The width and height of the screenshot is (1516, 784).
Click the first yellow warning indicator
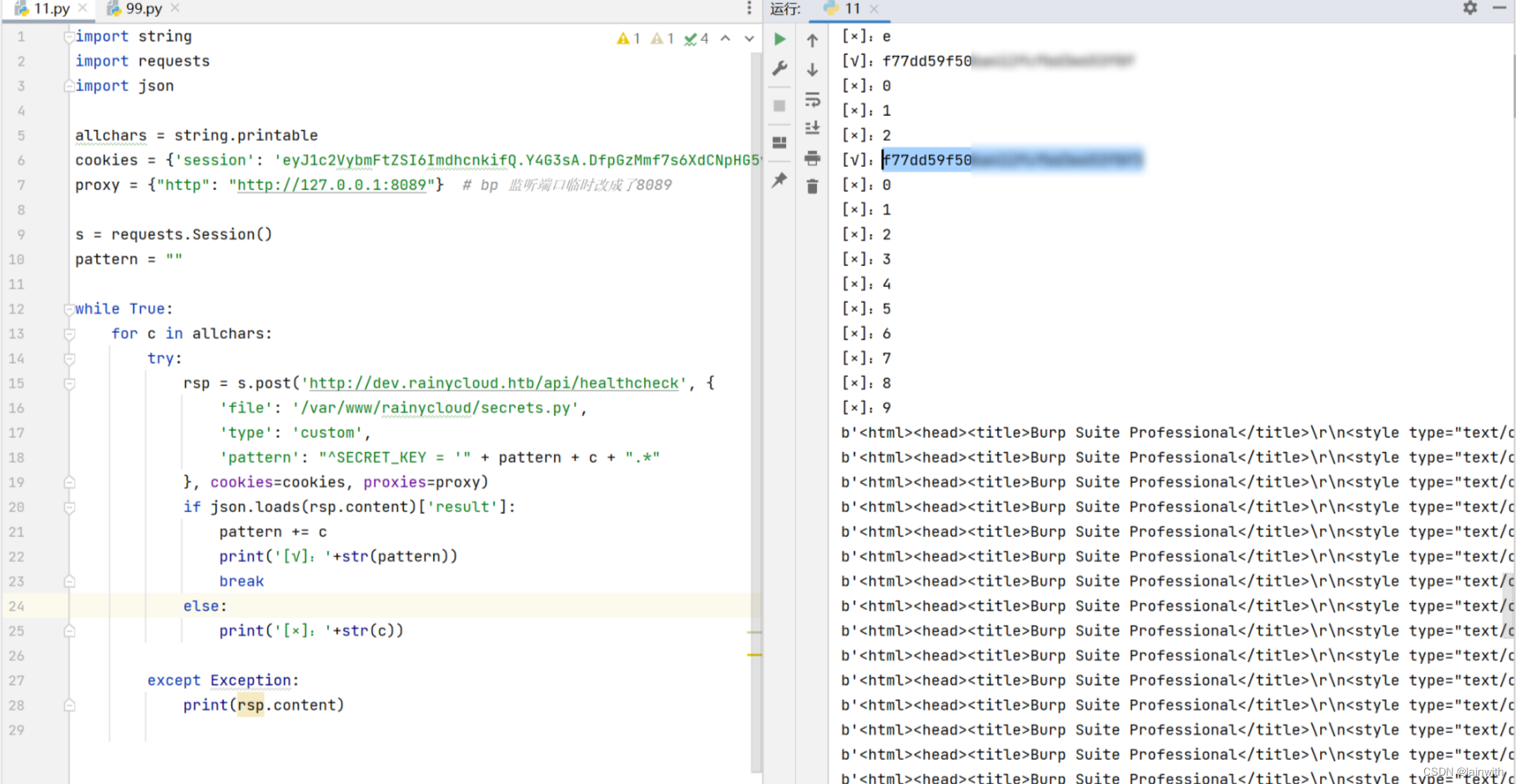(628, 38)
